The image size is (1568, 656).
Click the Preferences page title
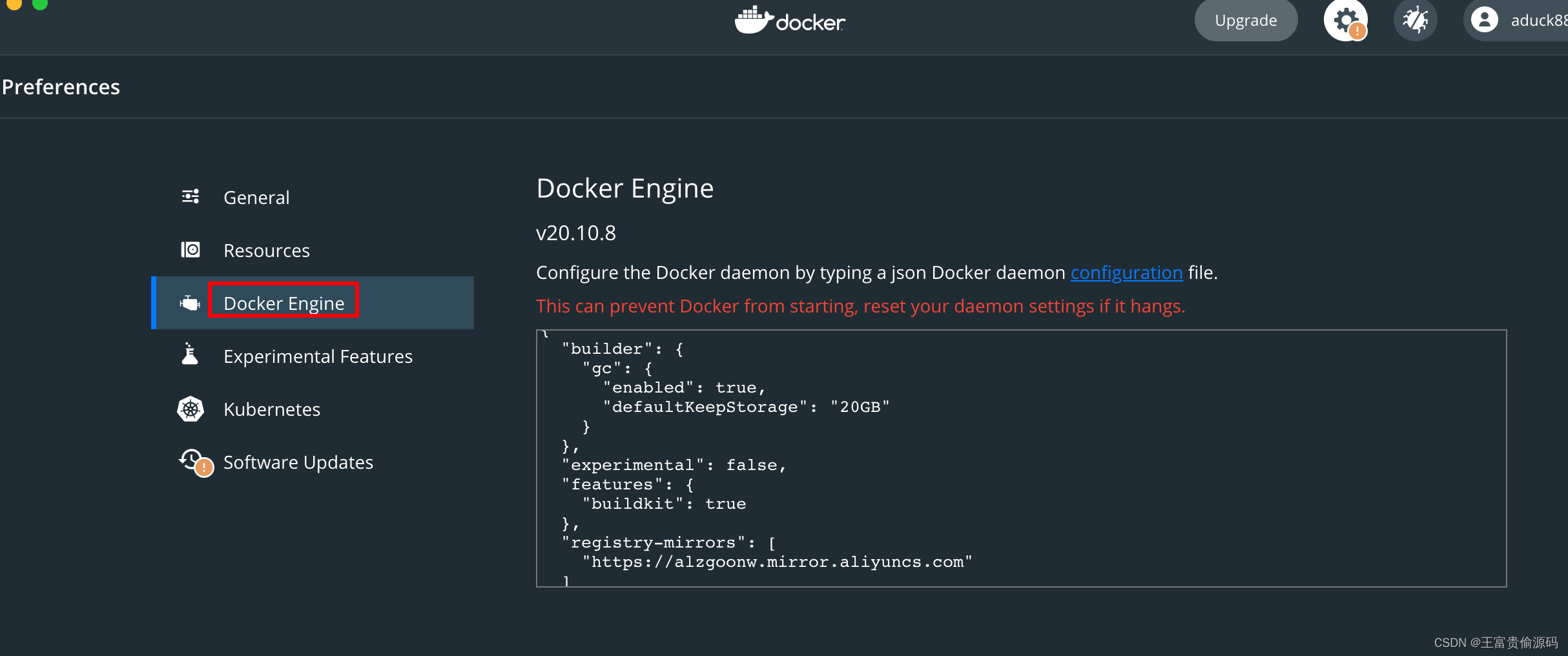pos(61,87)
